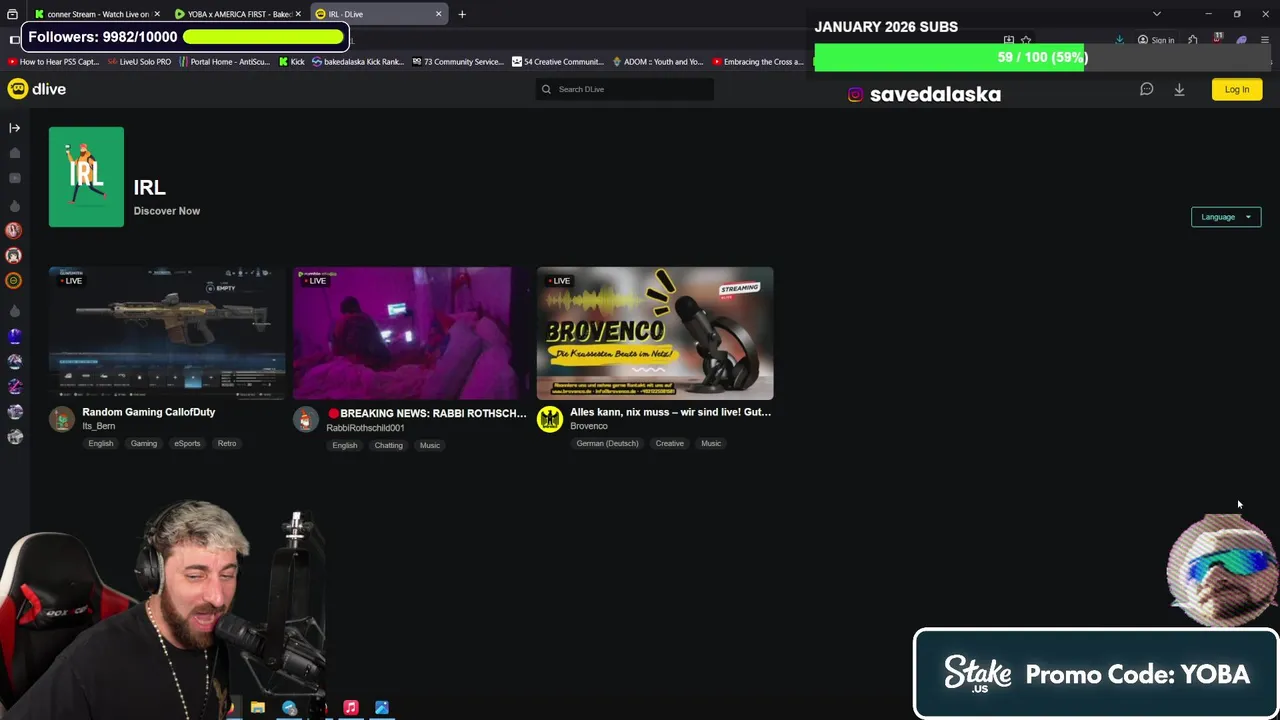Select the German (Deutsch) tag
Viewport: 1280px width, 720px height.
click(x=607, y=443)
